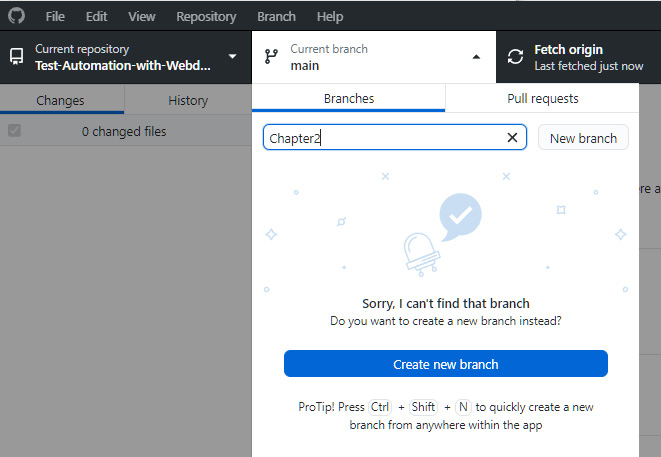Viewport: 661px width, 457px height.
Task: Clear the branch filter with the X icon
Action: [512, 137]
